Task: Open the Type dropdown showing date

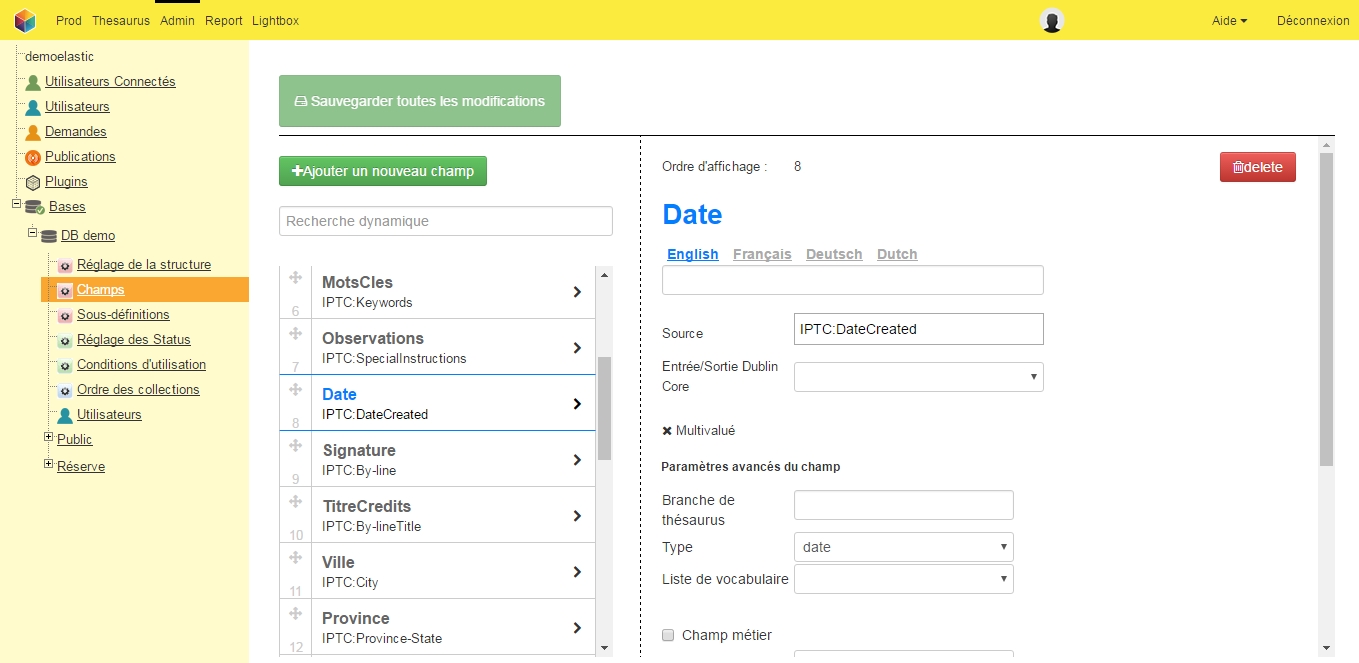Action: point(903,547)
